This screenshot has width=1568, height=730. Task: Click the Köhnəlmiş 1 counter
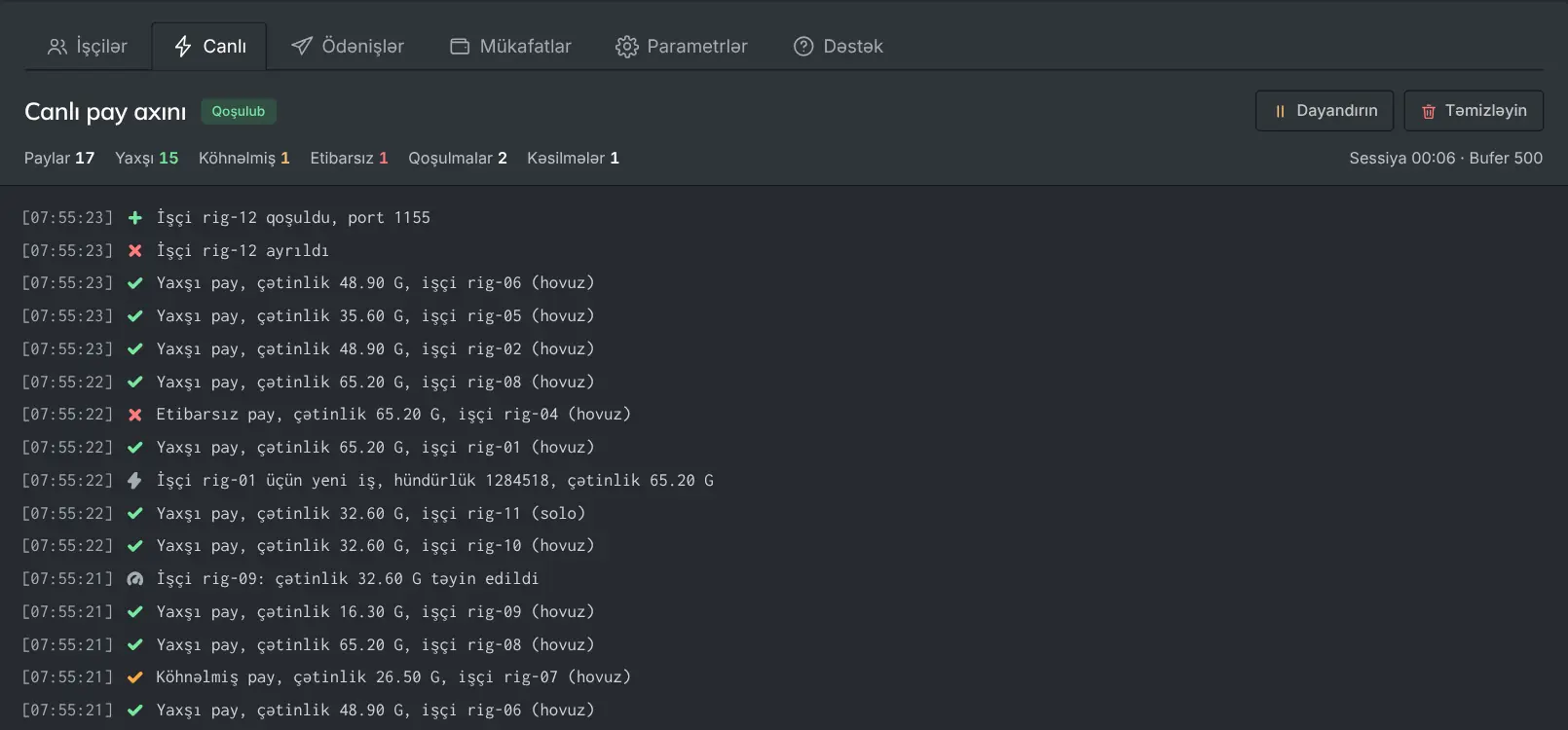(x=244, y=159)
